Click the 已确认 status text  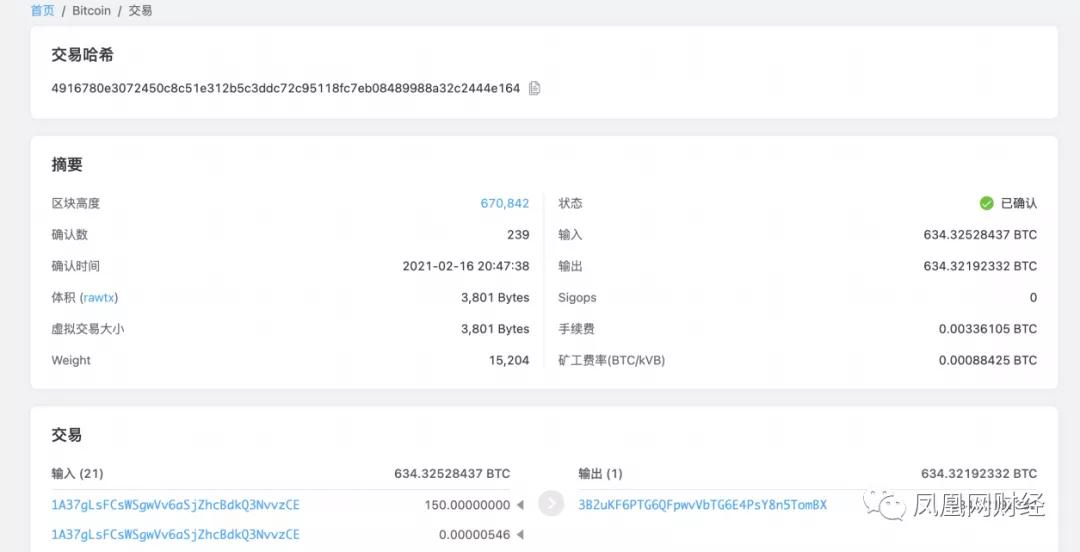1019,203
